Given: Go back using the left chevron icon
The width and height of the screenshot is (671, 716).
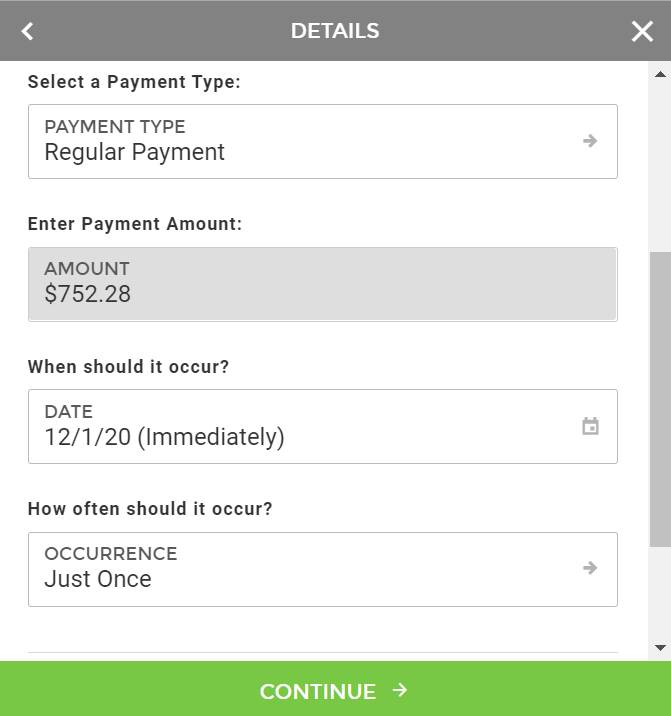Looking at the screenshot, I should 27,31.
